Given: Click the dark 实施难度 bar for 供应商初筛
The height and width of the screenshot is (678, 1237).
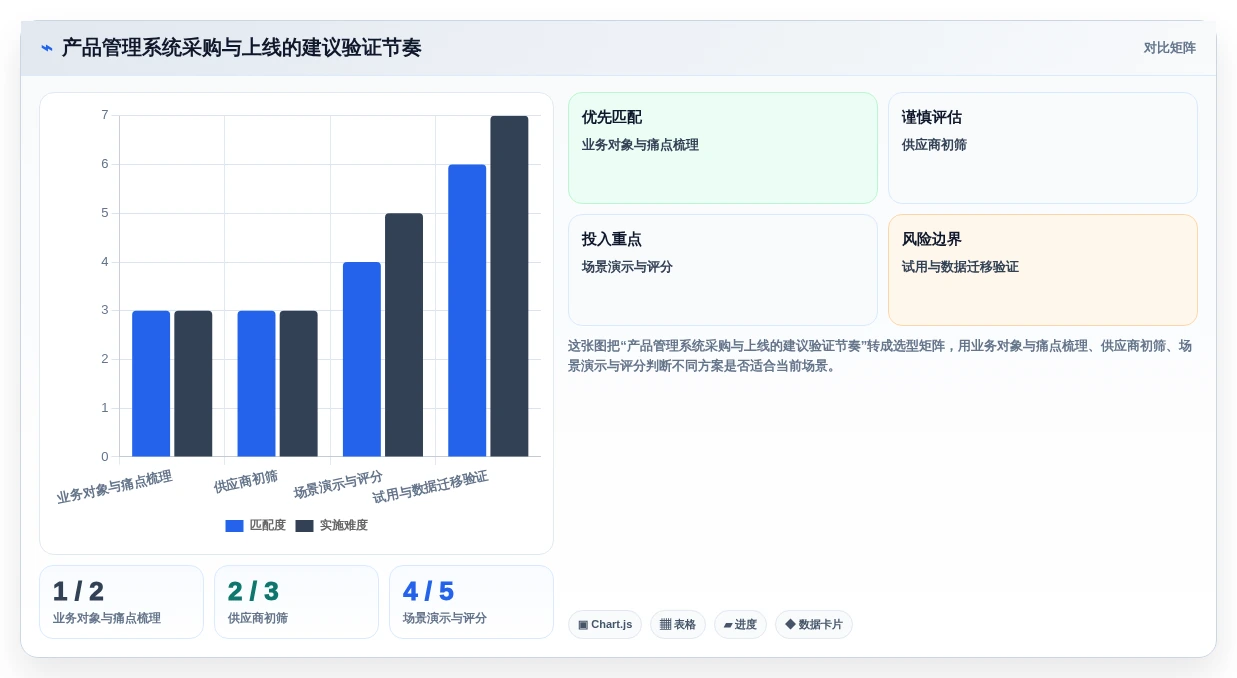Looking at the screenshot, I should point(298,384).
